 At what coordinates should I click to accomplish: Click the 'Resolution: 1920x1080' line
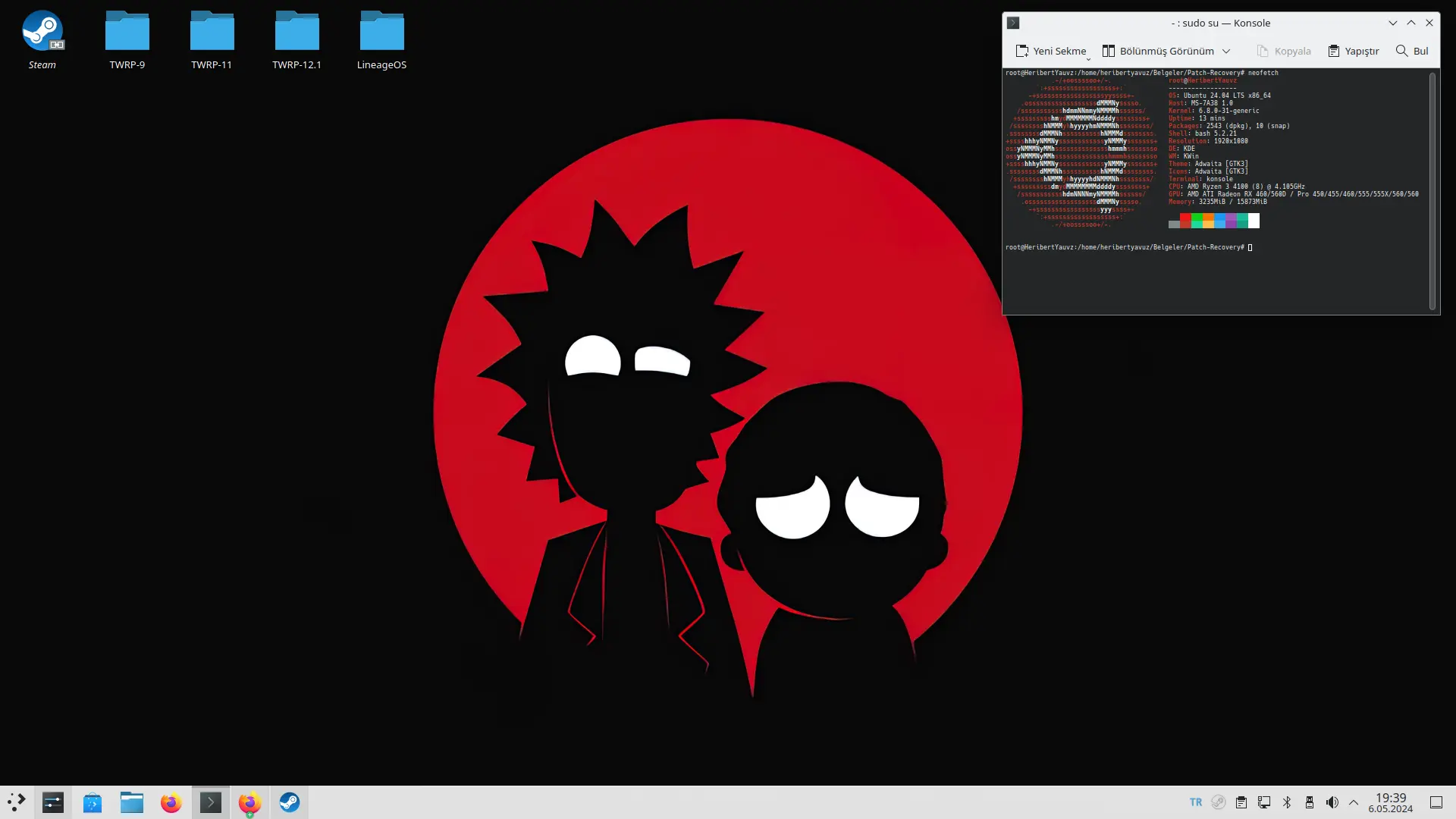(1208, 141)
